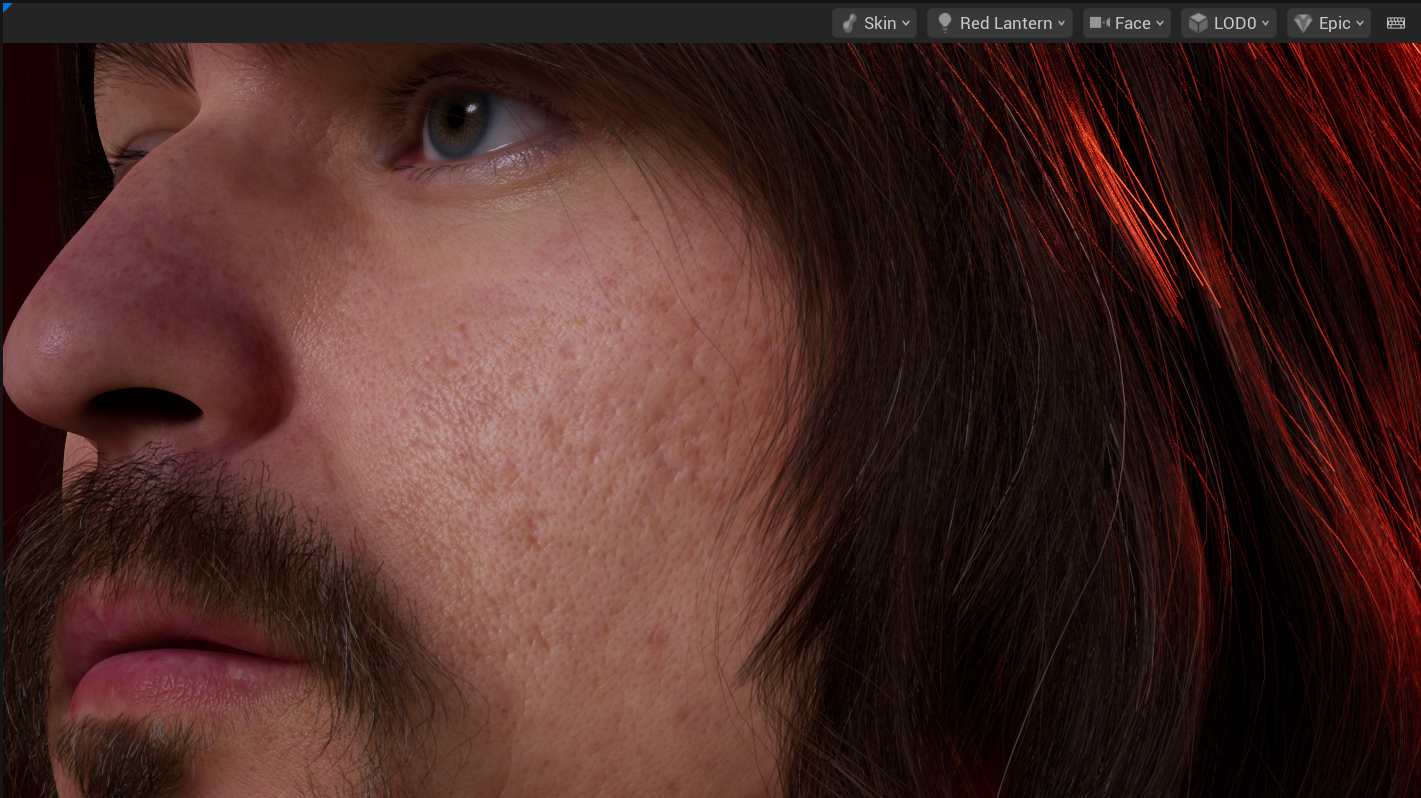Click the LOD0 chevron arrow
The height and width of the screenshot is (798, 1421).
tap(1265, 23)
